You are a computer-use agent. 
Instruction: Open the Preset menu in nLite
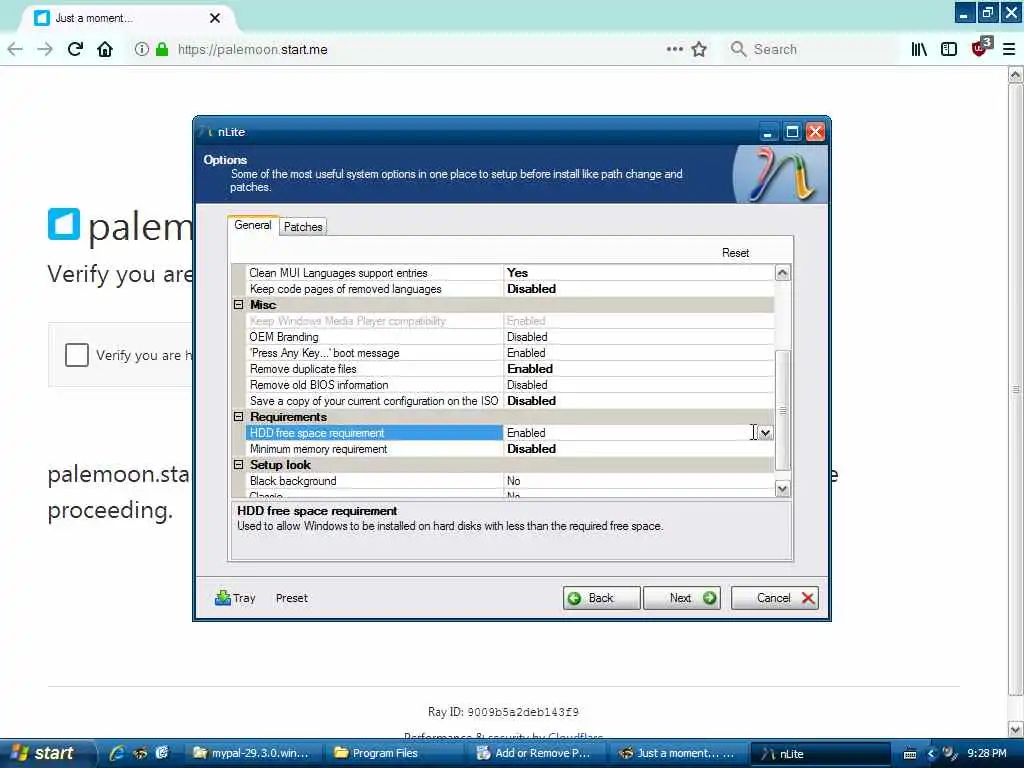click(291, 598)
